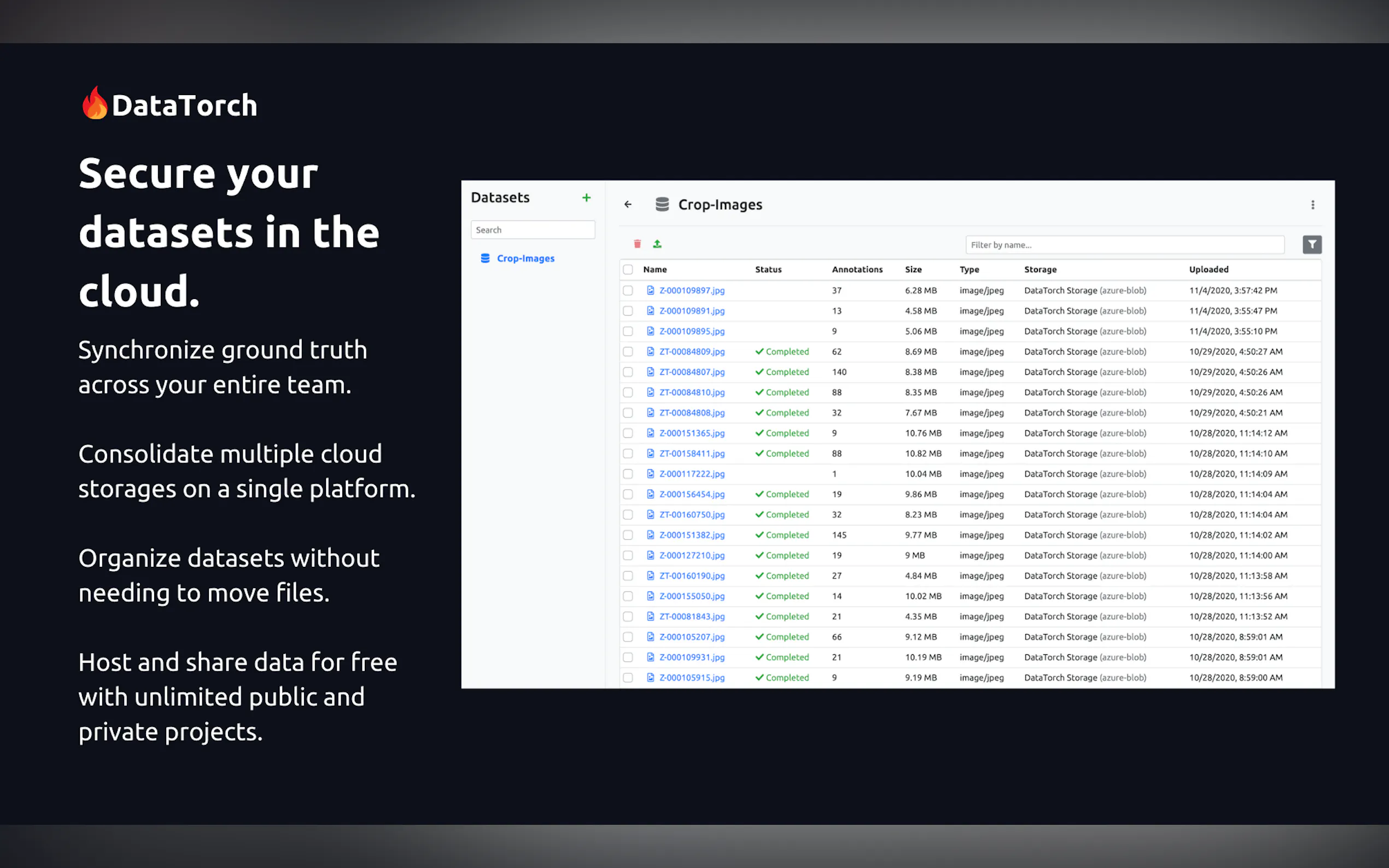Click file icon next to ZT-00084809.jpg
This screenshot has width=1389, height=868.
click(x=651, y=351)
